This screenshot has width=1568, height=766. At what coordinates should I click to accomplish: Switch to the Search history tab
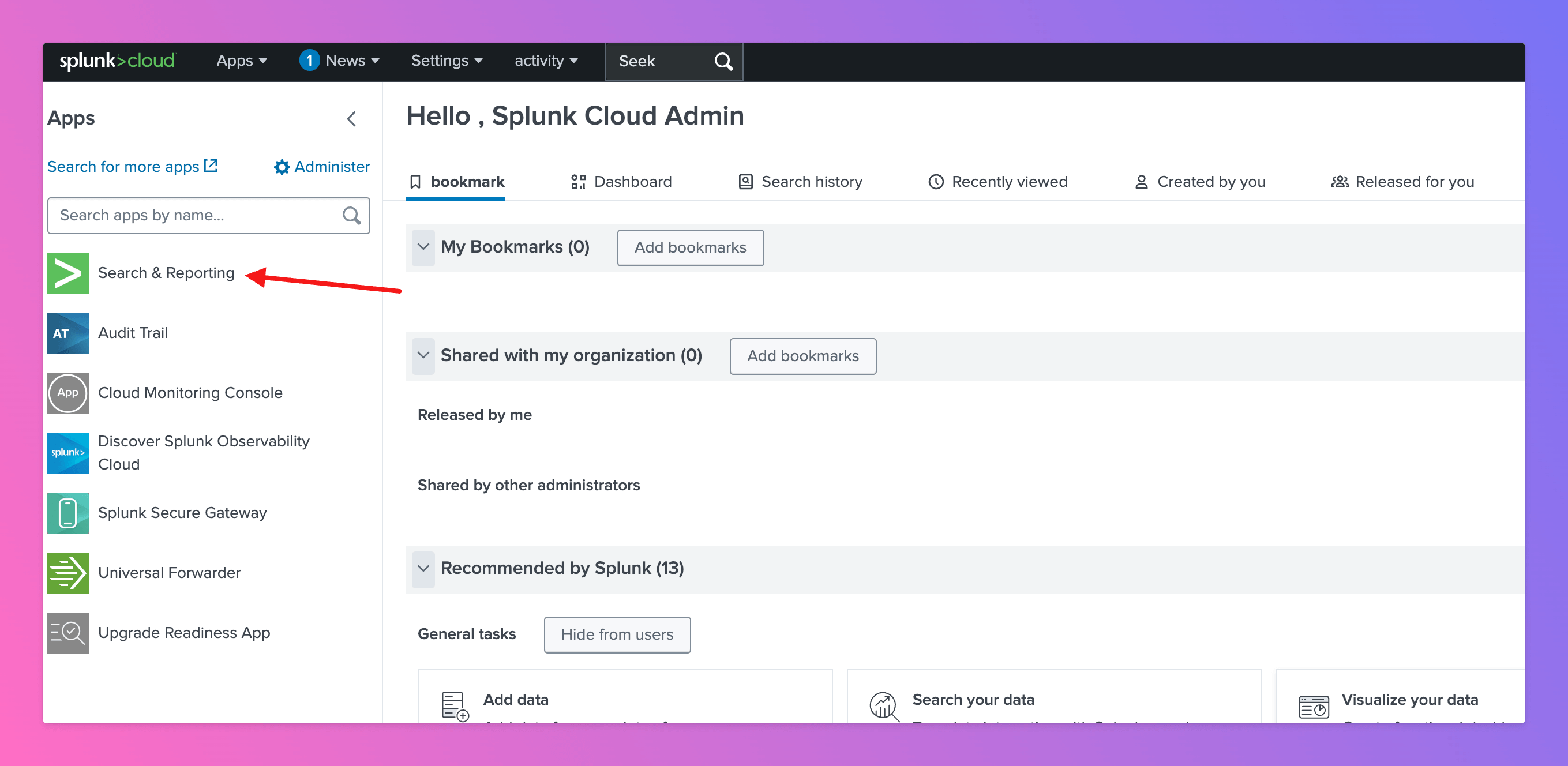click(x=800, y=181)
